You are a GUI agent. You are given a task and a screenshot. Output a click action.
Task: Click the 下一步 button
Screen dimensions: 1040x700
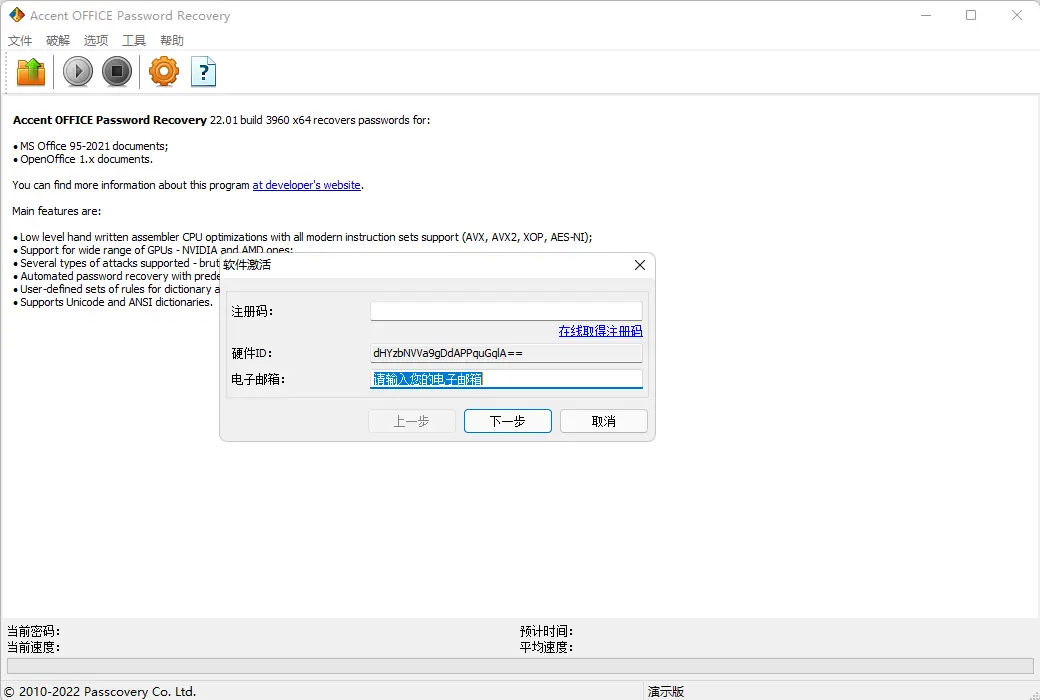507,421
